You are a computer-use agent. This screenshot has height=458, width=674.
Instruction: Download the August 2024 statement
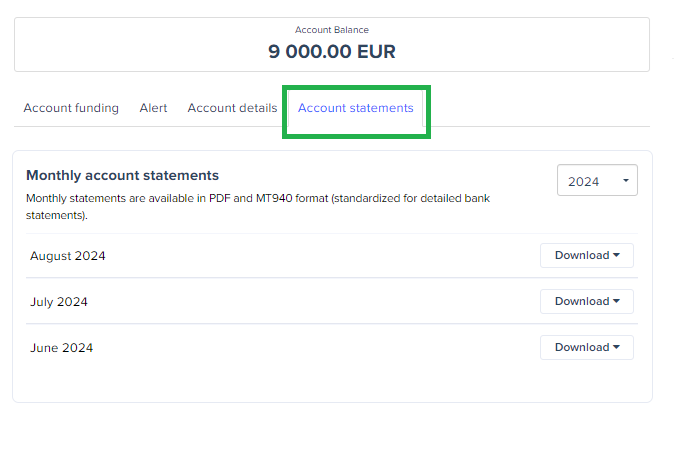pyautogui.click(x=586, y=256)
